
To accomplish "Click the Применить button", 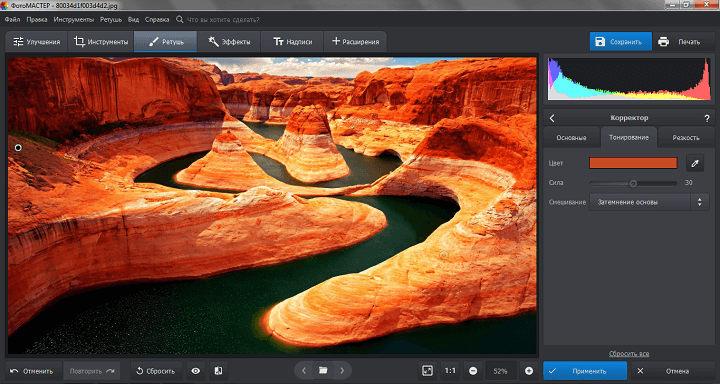I will point(585,371).
